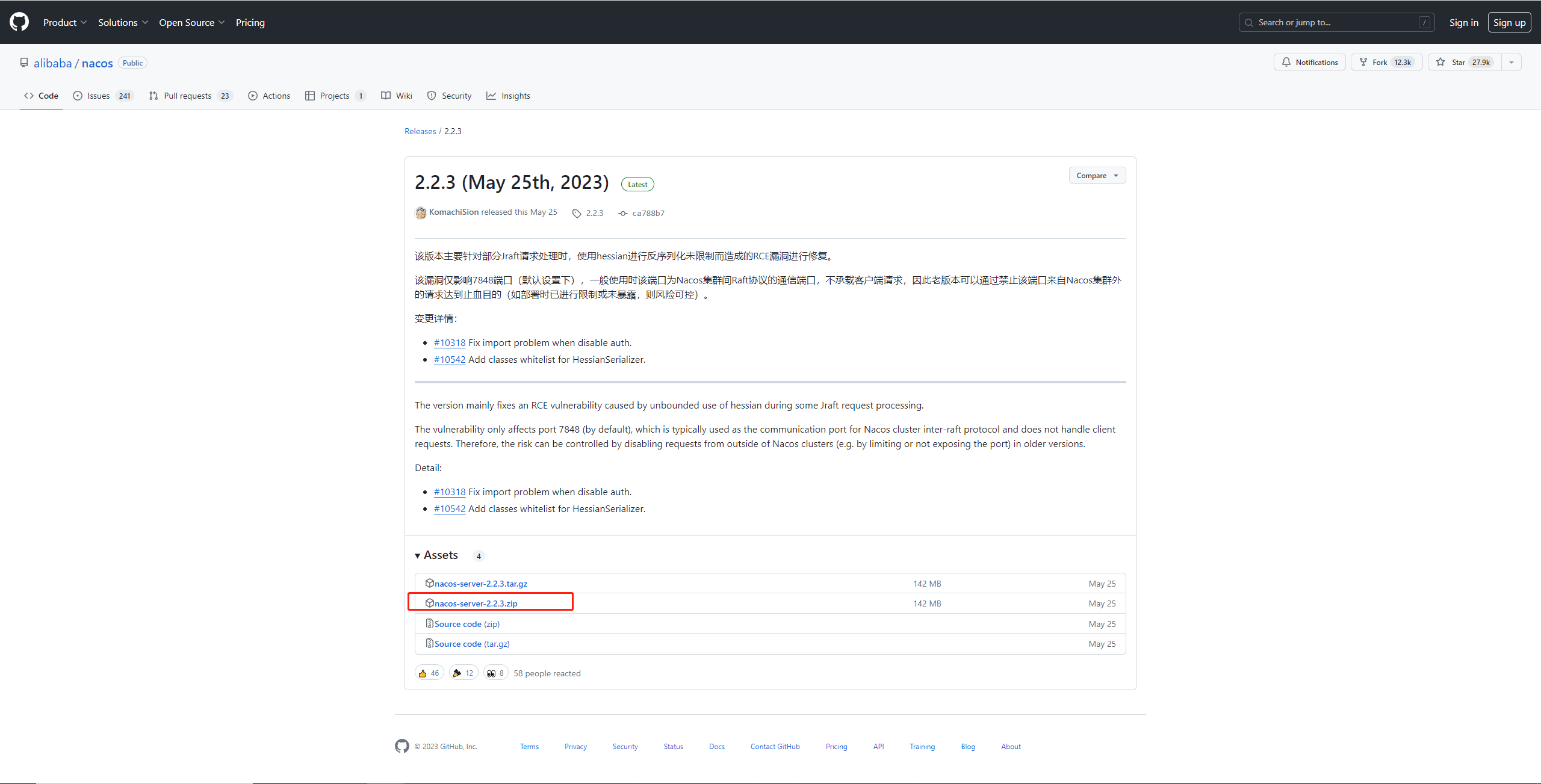This screenshot has height=784, width=1541.
Task: Open the footer Pricing link
Action: pyautogui.click(x=837, y=747)
